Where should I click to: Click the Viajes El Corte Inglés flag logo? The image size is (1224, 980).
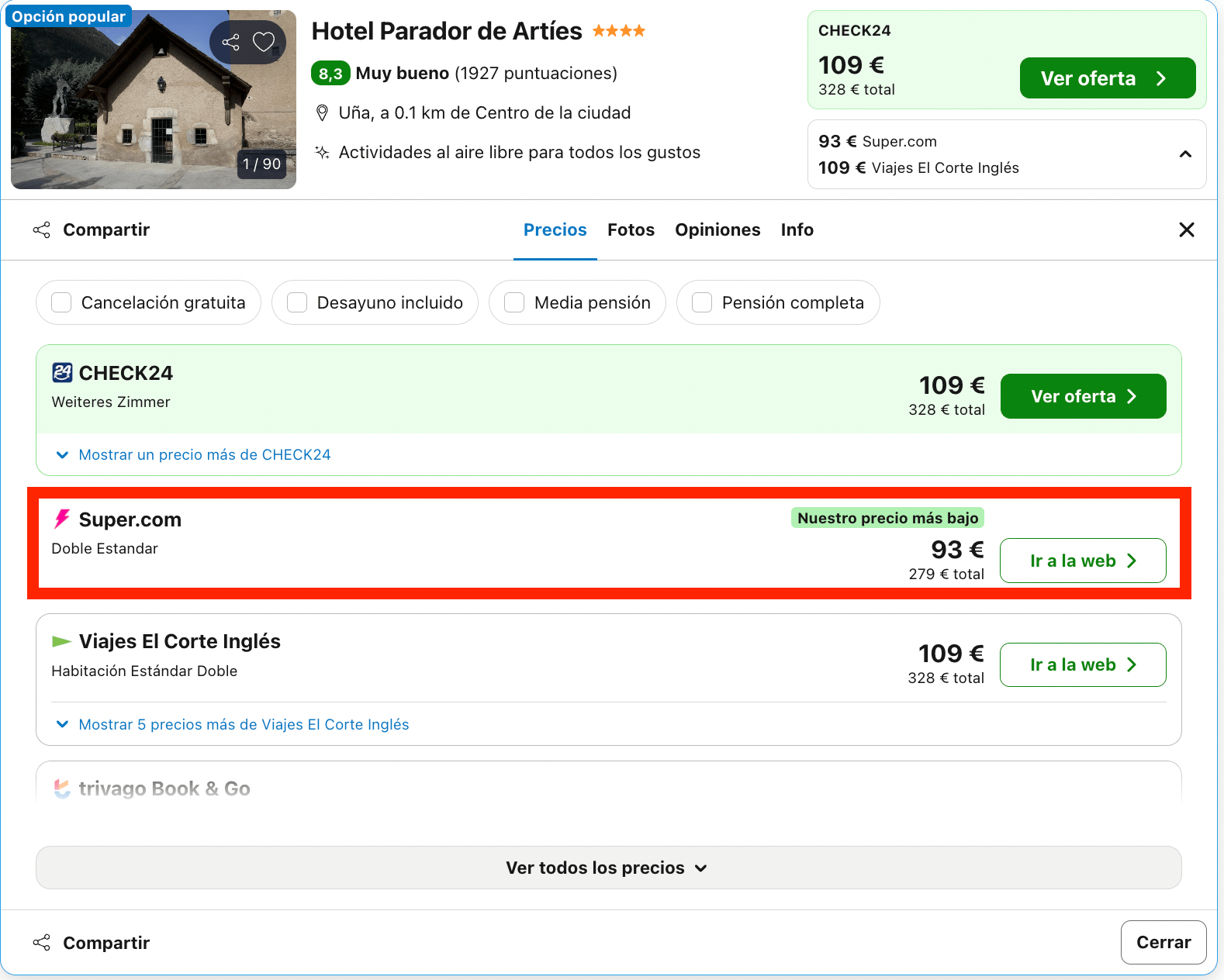tap(61, 641)
